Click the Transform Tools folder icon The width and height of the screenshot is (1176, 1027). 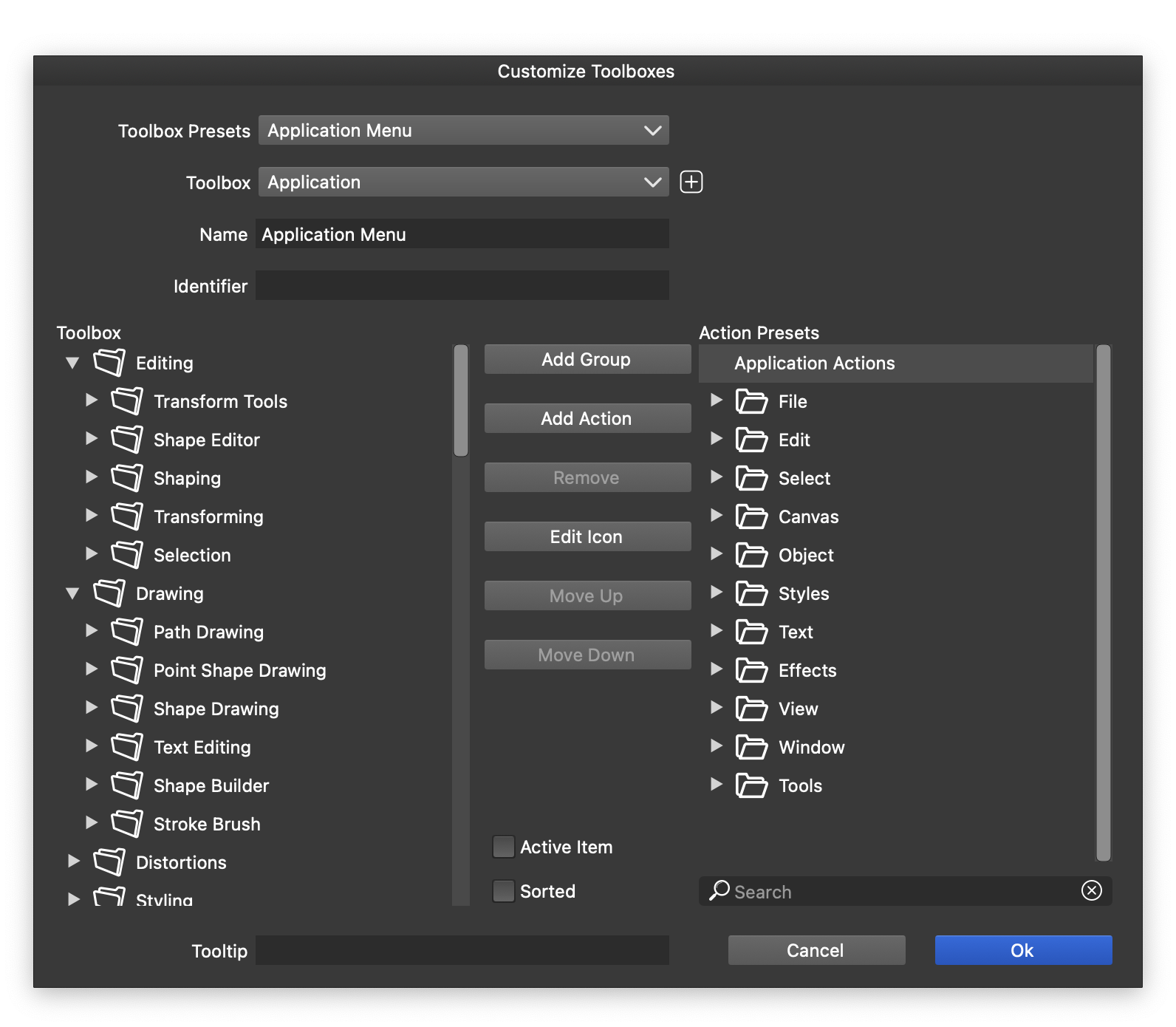pyautogui.click(x=126, y=401)
